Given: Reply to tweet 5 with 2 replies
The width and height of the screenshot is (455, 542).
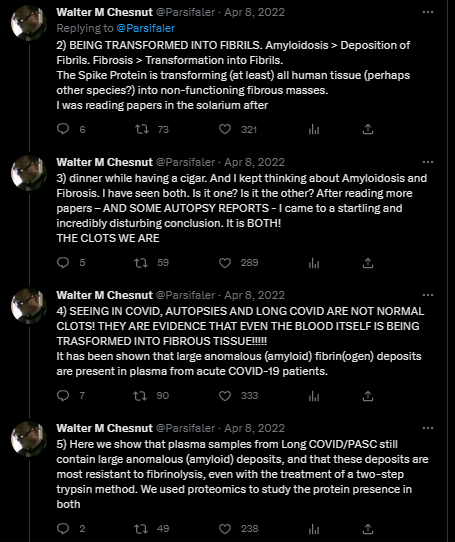Looking at the screenshot, I should pyautogui.click(x=63, y=529).
